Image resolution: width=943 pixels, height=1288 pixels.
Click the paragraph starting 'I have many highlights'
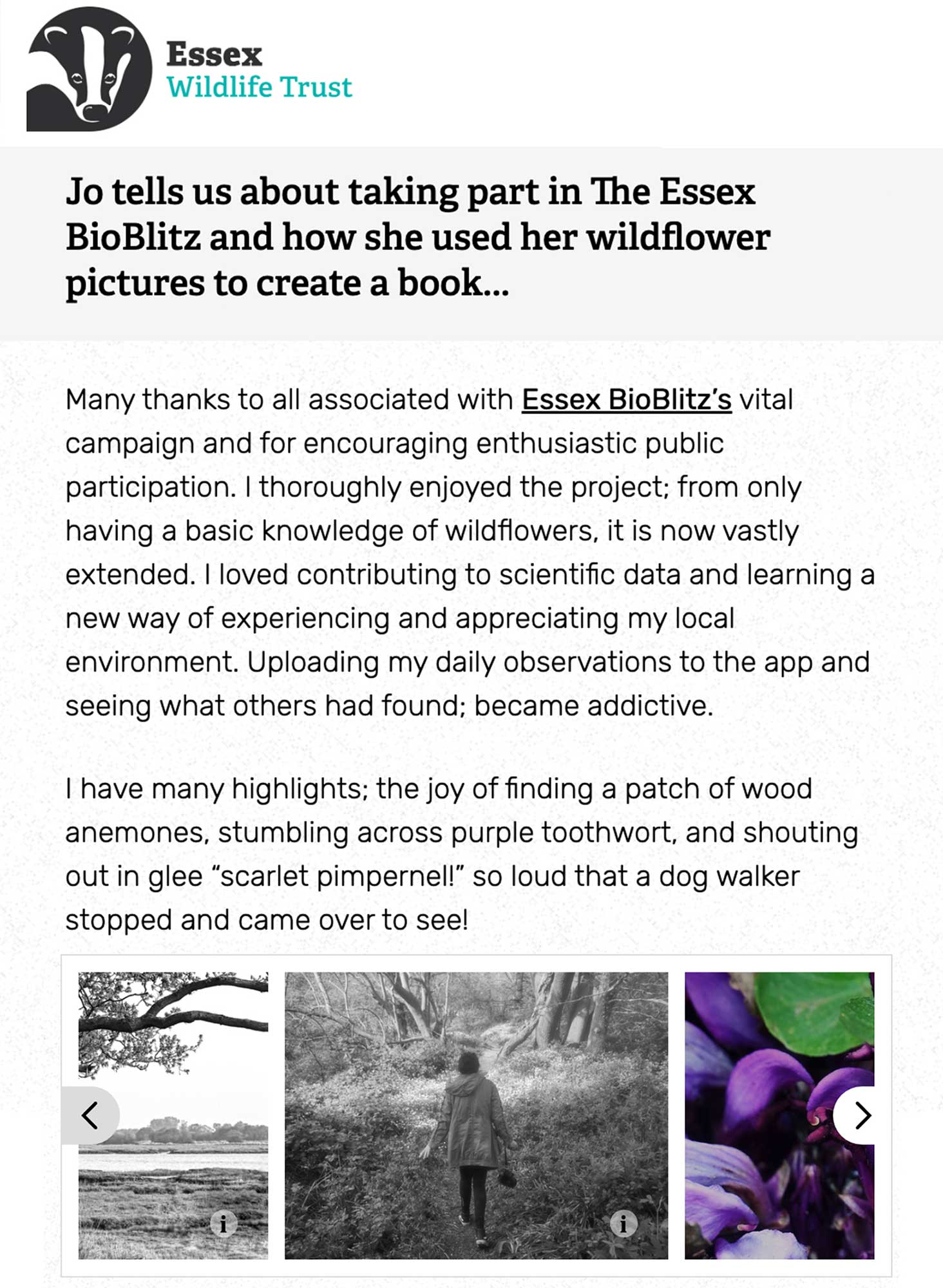coord(462,854)
